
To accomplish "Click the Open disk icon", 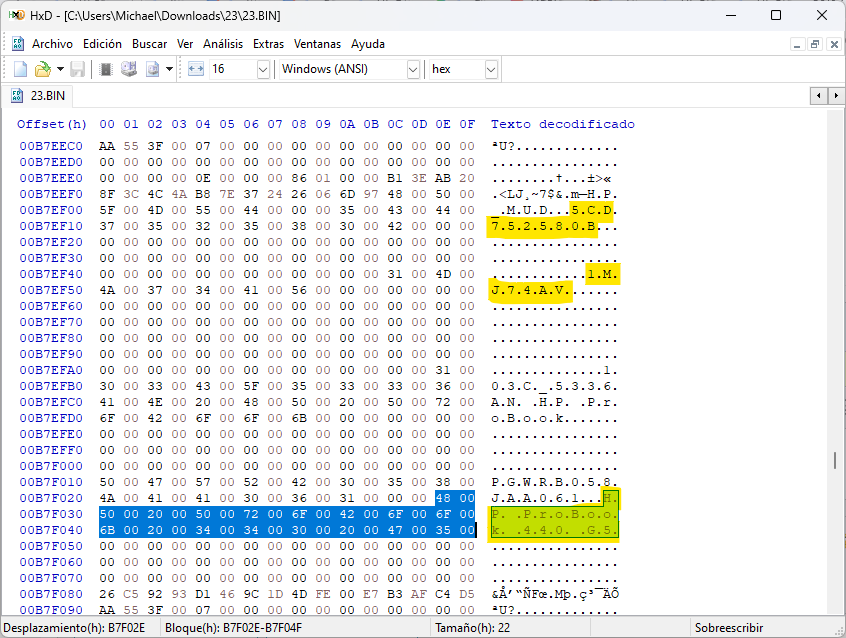I will pos(129,69).
